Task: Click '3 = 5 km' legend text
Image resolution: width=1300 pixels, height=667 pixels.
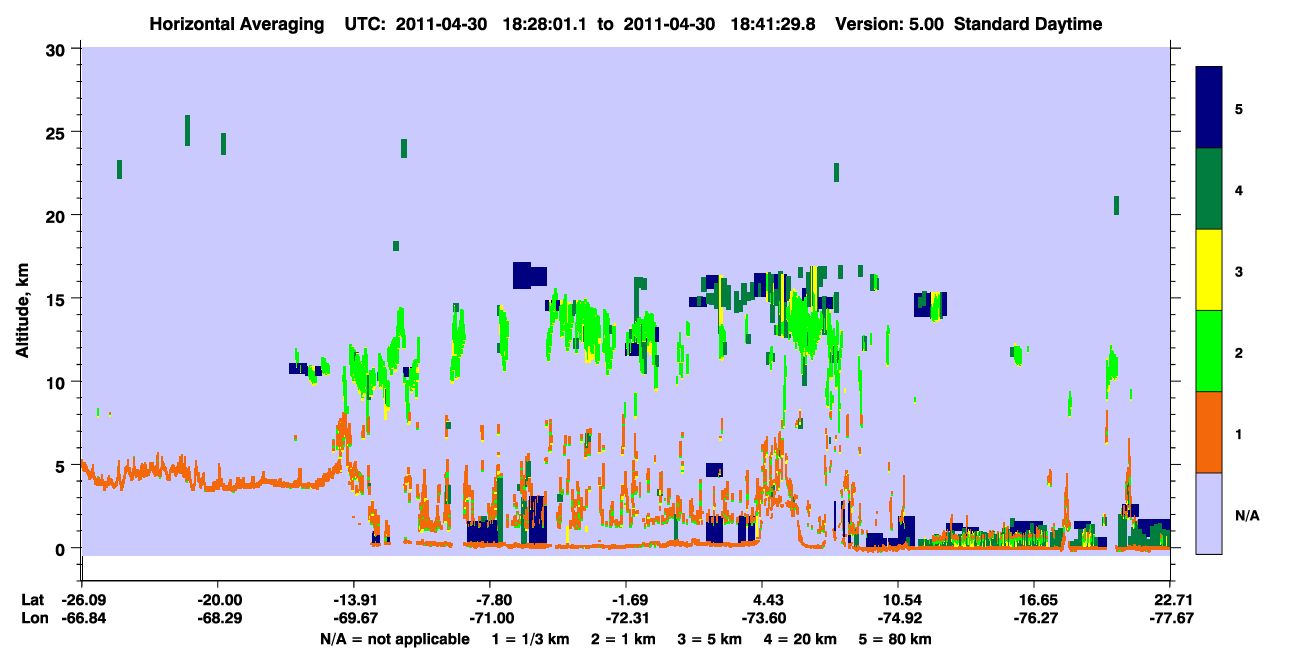Action: click(x=710, y=639)
